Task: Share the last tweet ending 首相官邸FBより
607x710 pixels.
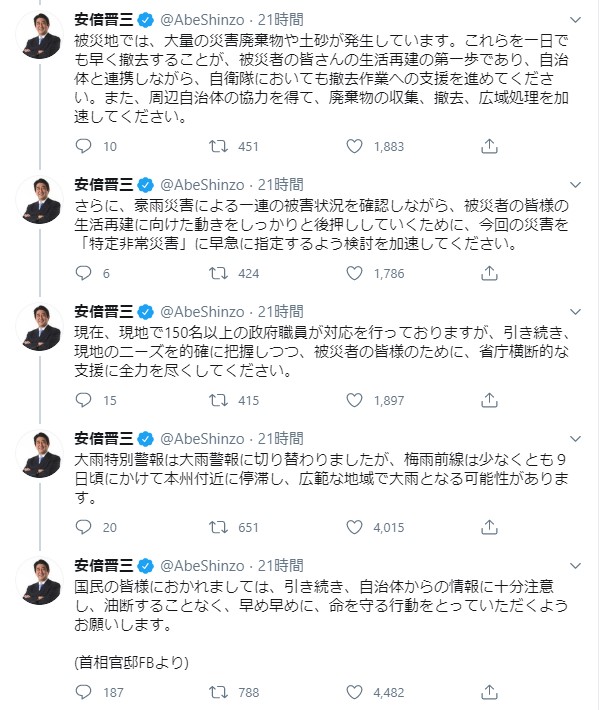Action: click(489, 691)
